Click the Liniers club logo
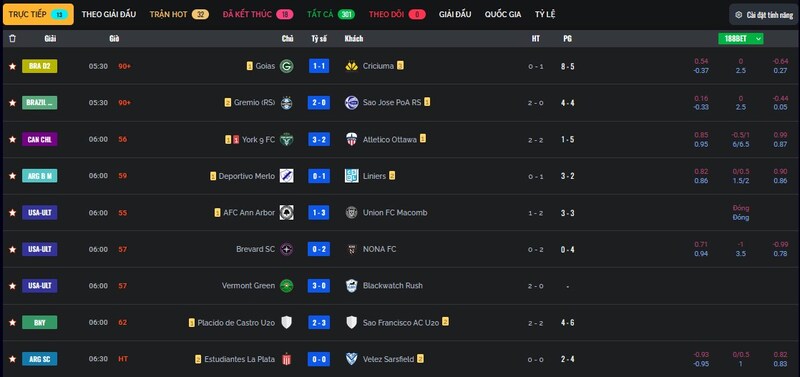Screen dimensions: 800x377 coord(352,176)
